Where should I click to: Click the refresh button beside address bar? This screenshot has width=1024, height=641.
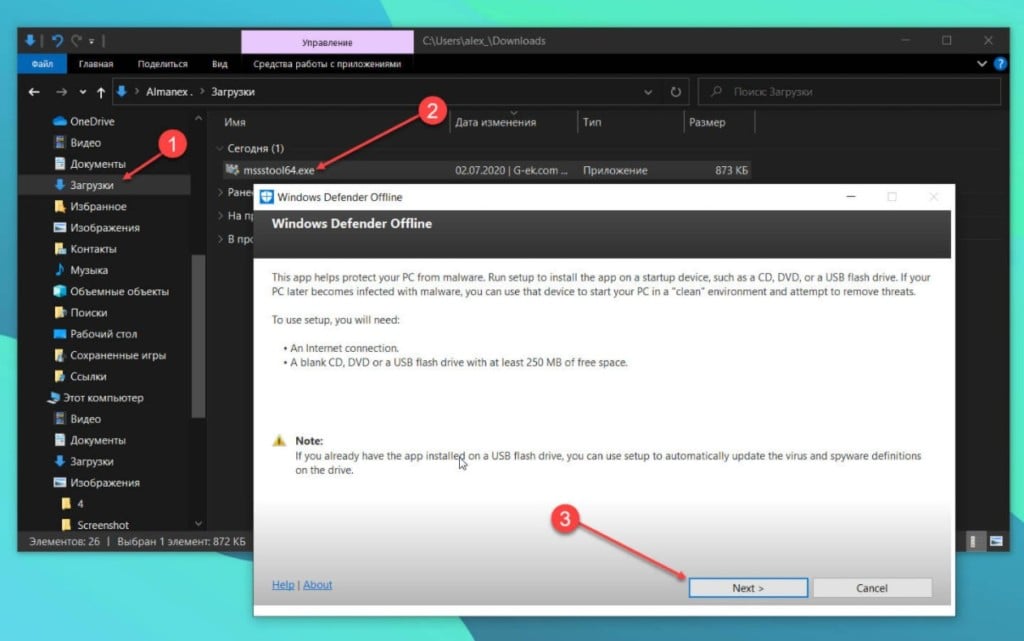point(676,92)
